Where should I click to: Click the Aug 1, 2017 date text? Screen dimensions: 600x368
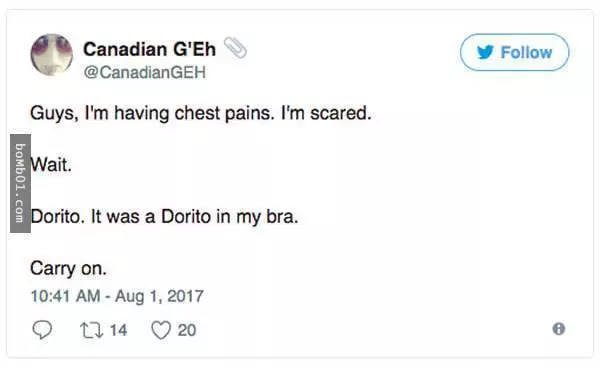pos(160,296)
